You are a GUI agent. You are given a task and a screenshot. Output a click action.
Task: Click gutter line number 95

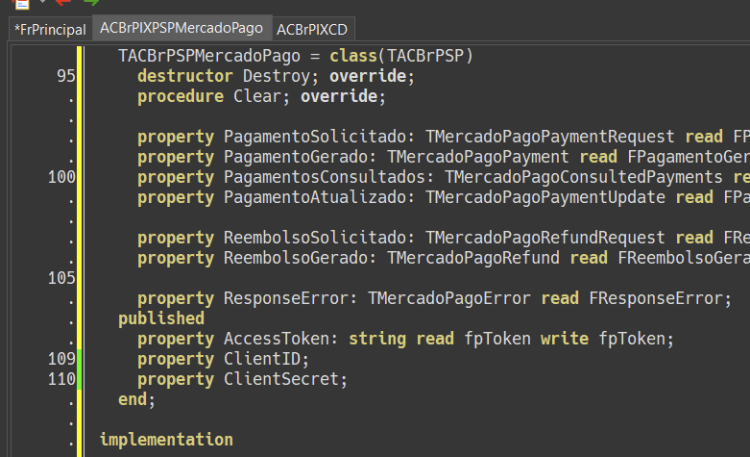click(x=66, y=76)
